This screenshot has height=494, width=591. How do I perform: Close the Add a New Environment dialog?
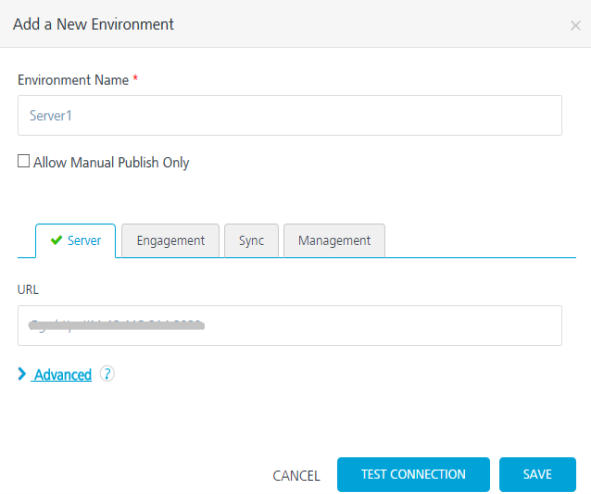point(575,26)
